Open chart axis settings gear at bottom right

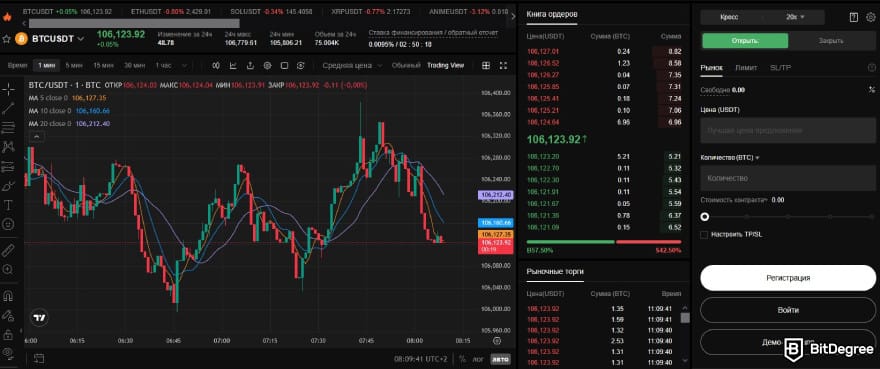[x=497, y=340]
